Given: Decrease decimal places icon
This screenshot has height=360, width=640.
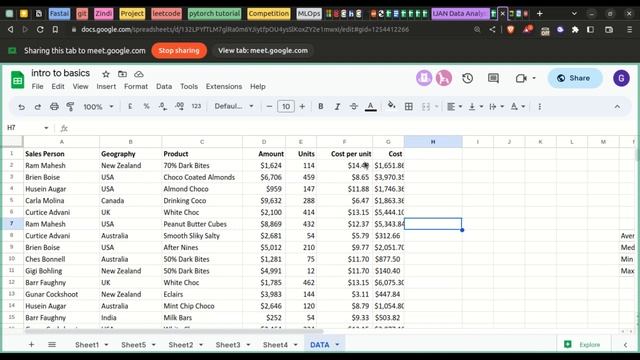Looking at the screenshot, I should 162,107.
